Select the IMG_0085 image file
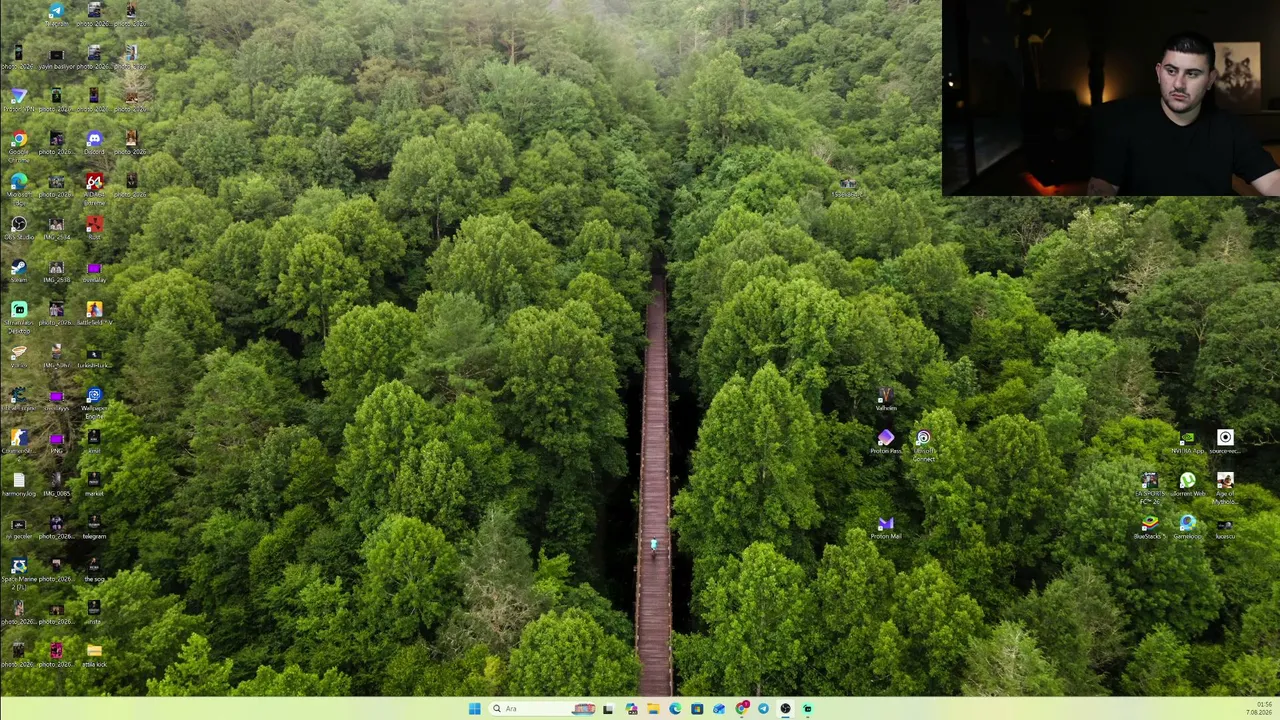Viewport: 1280px width, 720px height. [x=56, y=486]
